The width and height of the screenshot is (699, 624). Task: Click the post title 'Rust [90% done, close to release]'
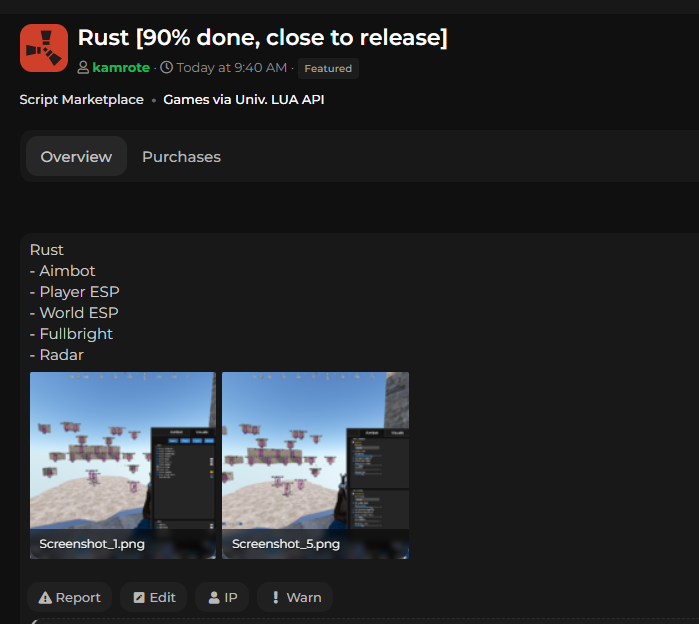click(263, 37)
